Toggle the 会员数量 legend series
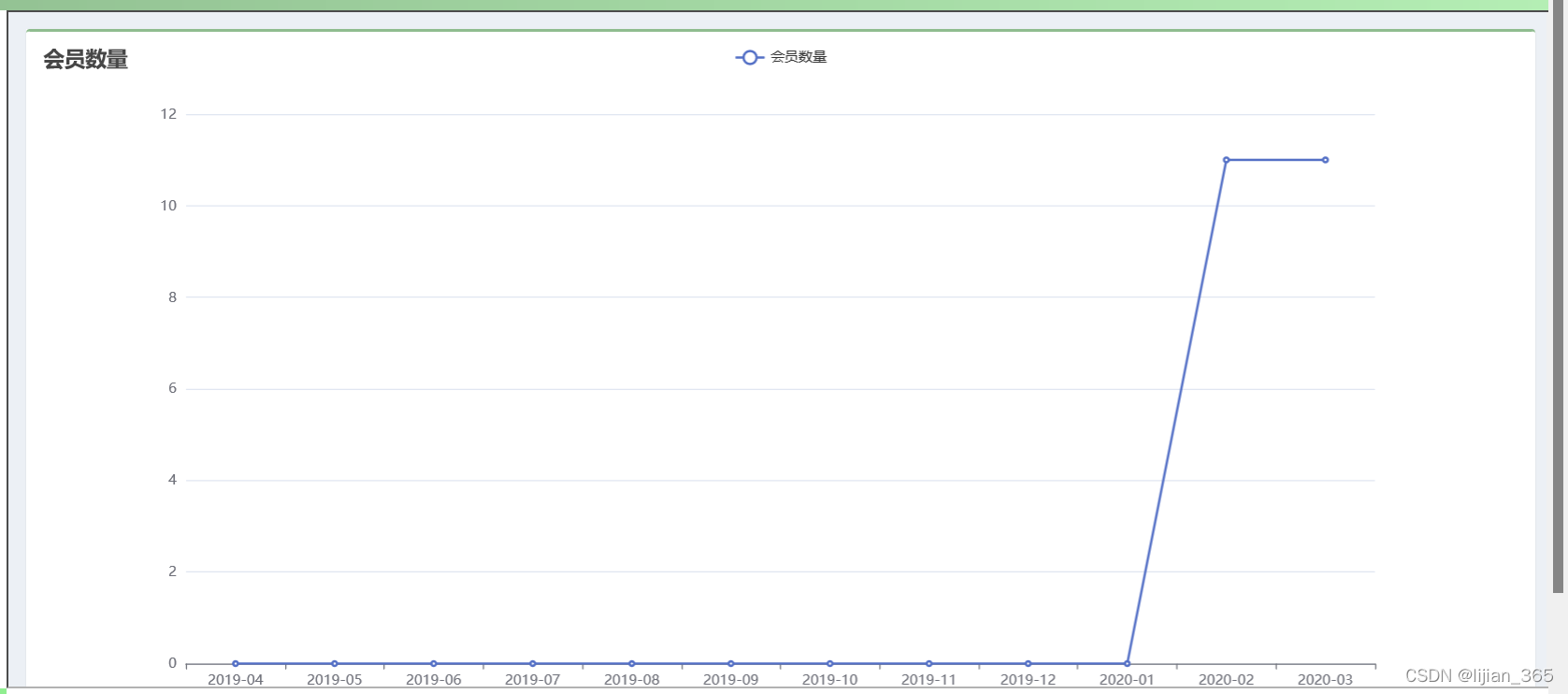The height and width of the screenshot is (694, 1568). click(x=781, y=57)
